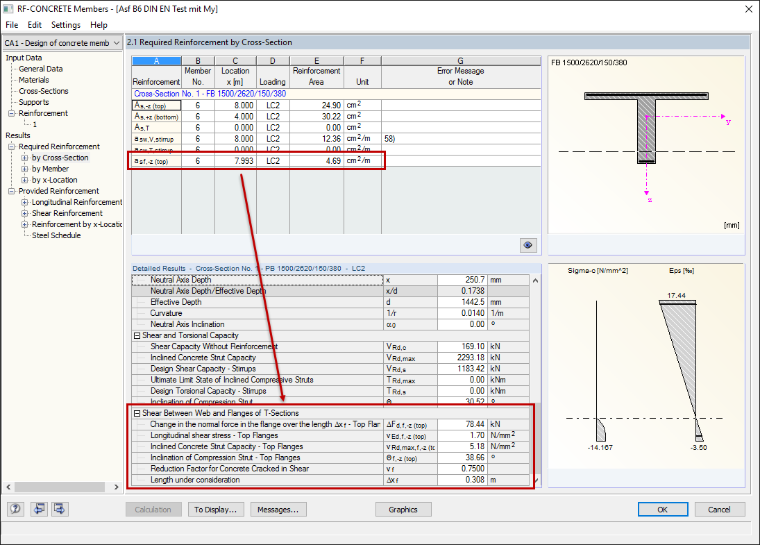
Task: Select Materials in the navigator
Action: (34, 80)
